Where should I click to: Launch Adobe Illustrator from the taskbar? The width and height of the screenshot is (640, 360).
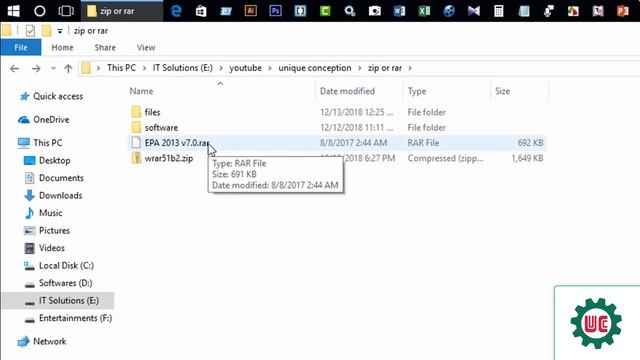251,11
